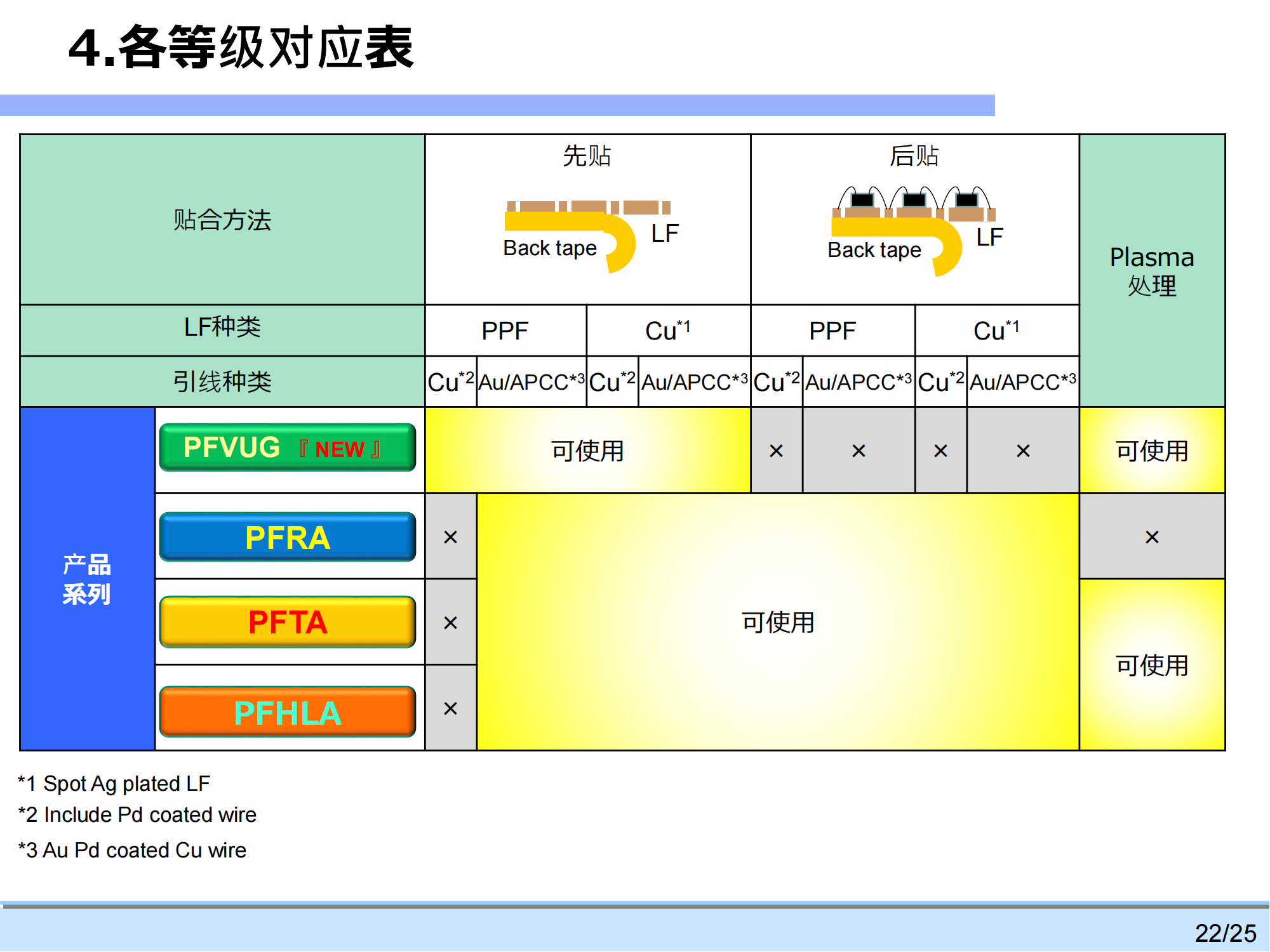Screen dimensions: 1270x952
Task: Select the 贴合方法 header cell
Action: point(222,220)
